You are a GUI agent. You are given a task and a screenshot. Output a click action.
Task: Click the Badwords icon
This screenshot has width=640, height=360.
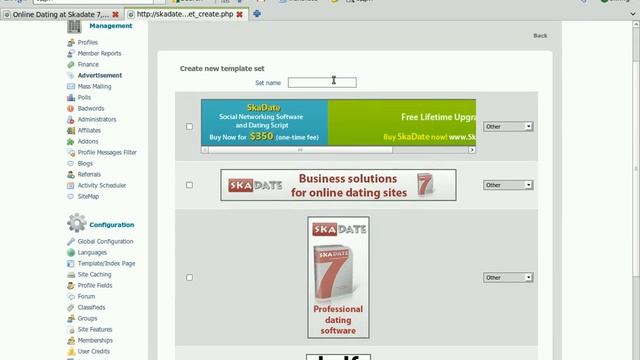[71, 109]
